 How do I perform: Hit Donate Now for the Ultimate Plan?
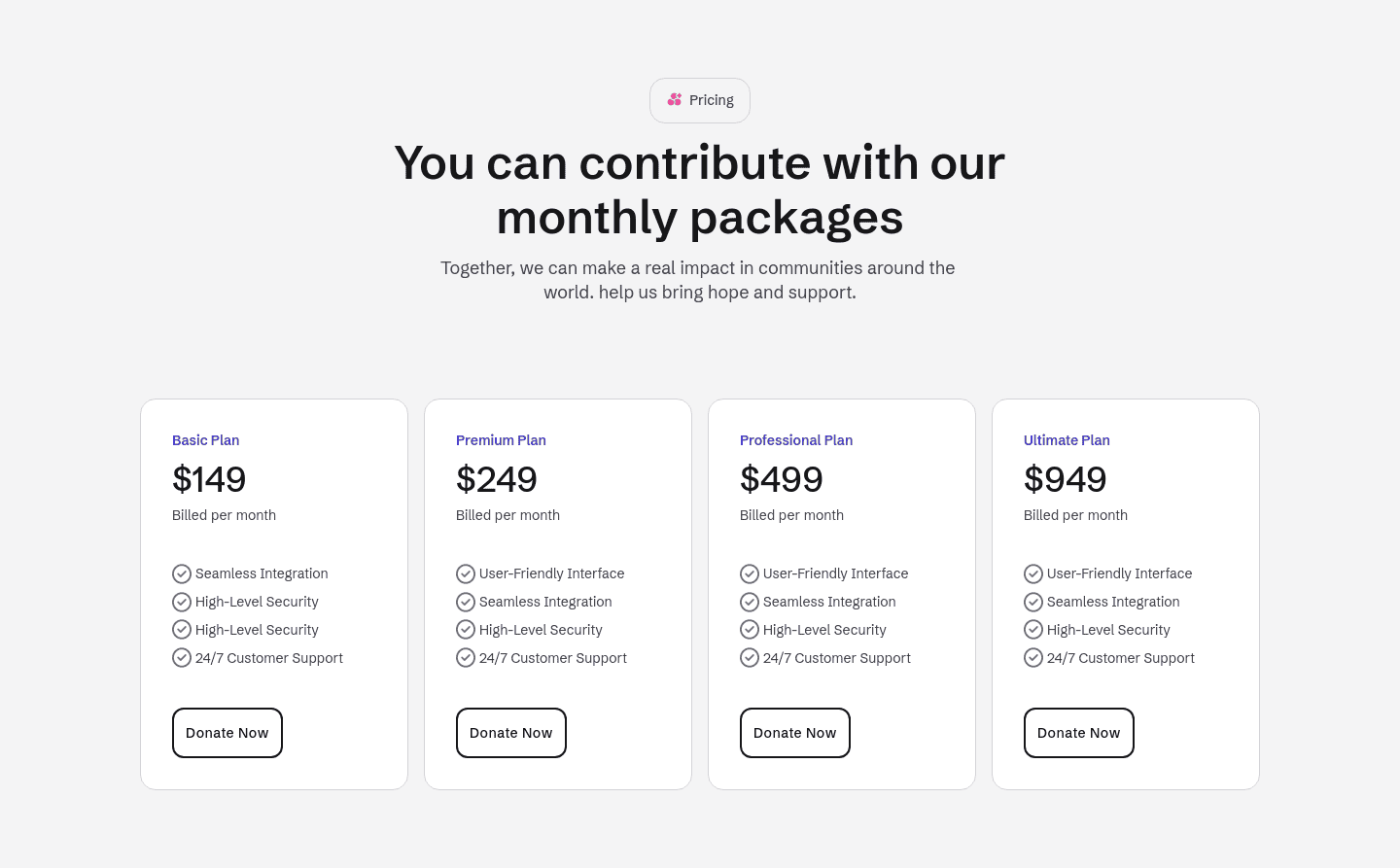point(1078,733)
